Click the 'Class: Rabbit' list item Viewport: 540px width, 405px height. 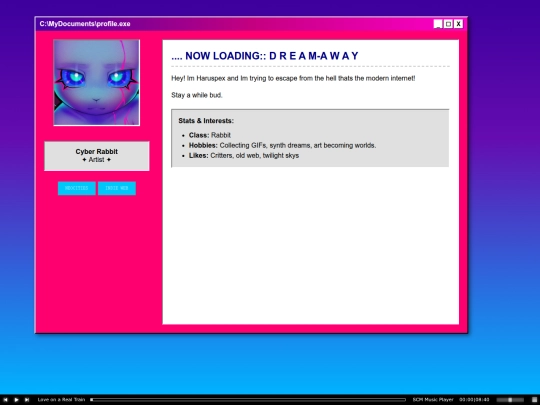point(210,135)
